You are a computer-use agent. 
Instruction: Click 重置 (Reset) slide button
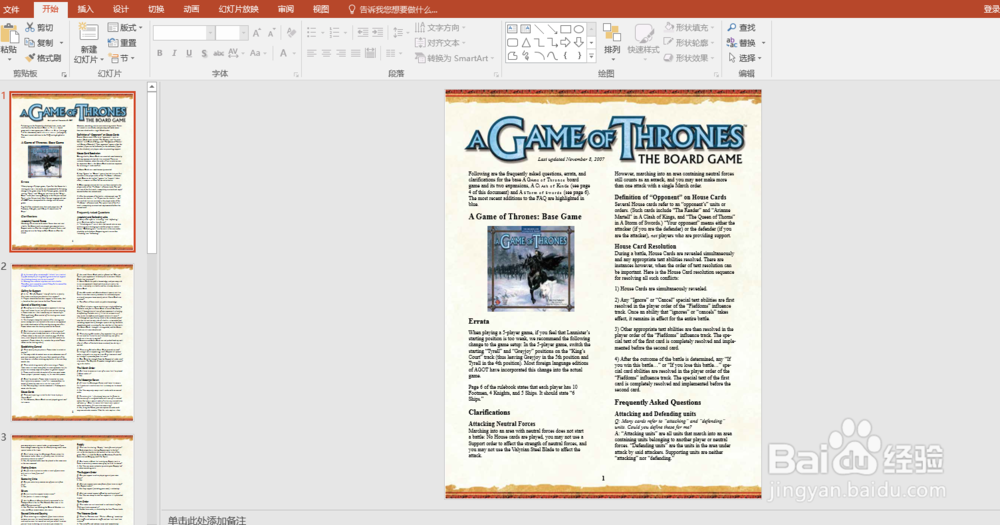tap(122, 43)
